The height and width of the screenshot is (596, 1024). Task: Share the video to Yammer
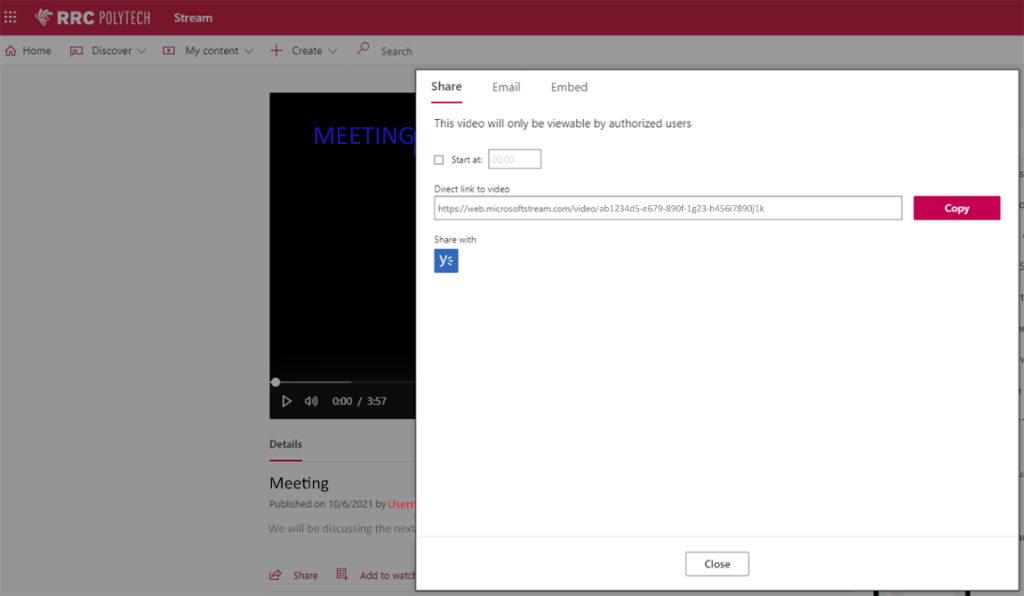point(445,260)
